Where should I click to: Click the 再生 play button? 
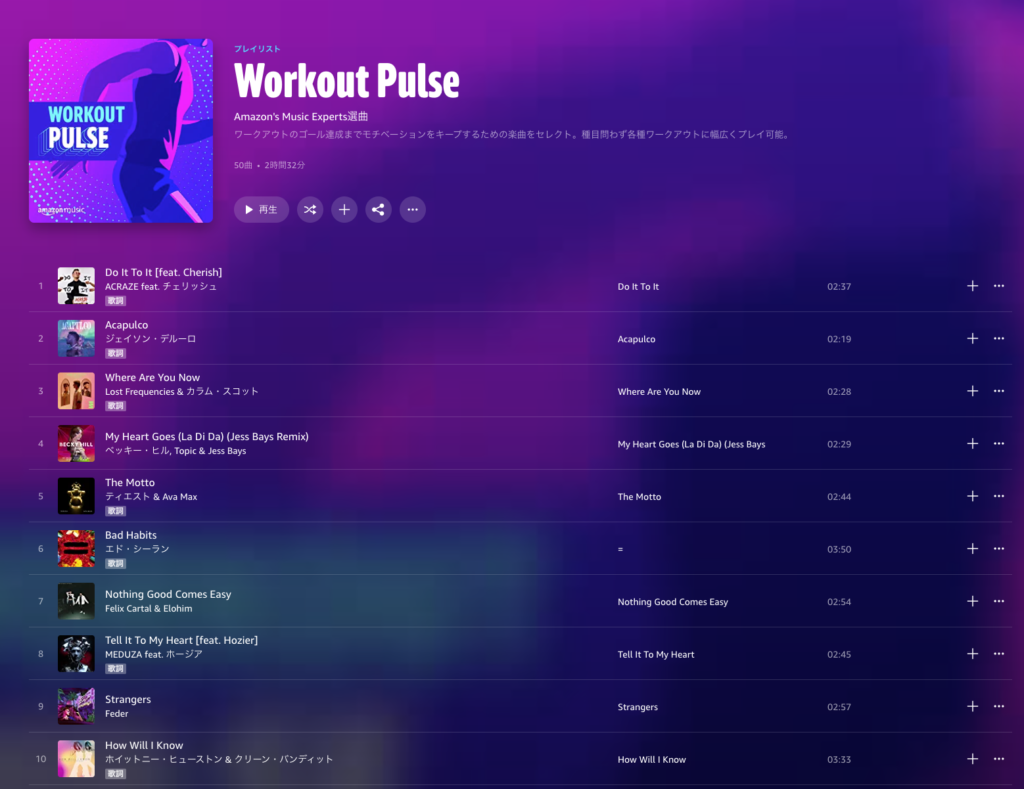(261, 210)
